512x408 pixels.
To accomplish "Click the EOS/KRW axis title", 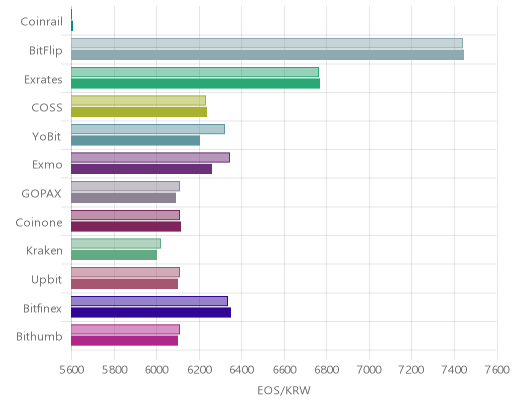I will click(x=284, y=390).
